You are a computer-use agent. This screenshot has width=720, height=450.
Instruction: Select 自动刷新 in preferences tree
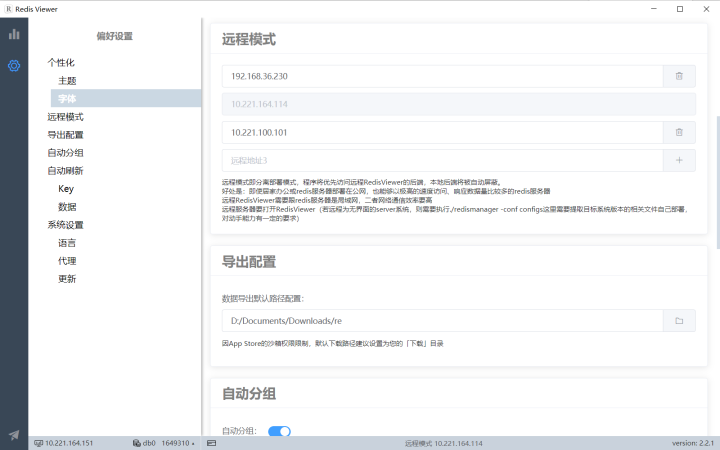65,171
